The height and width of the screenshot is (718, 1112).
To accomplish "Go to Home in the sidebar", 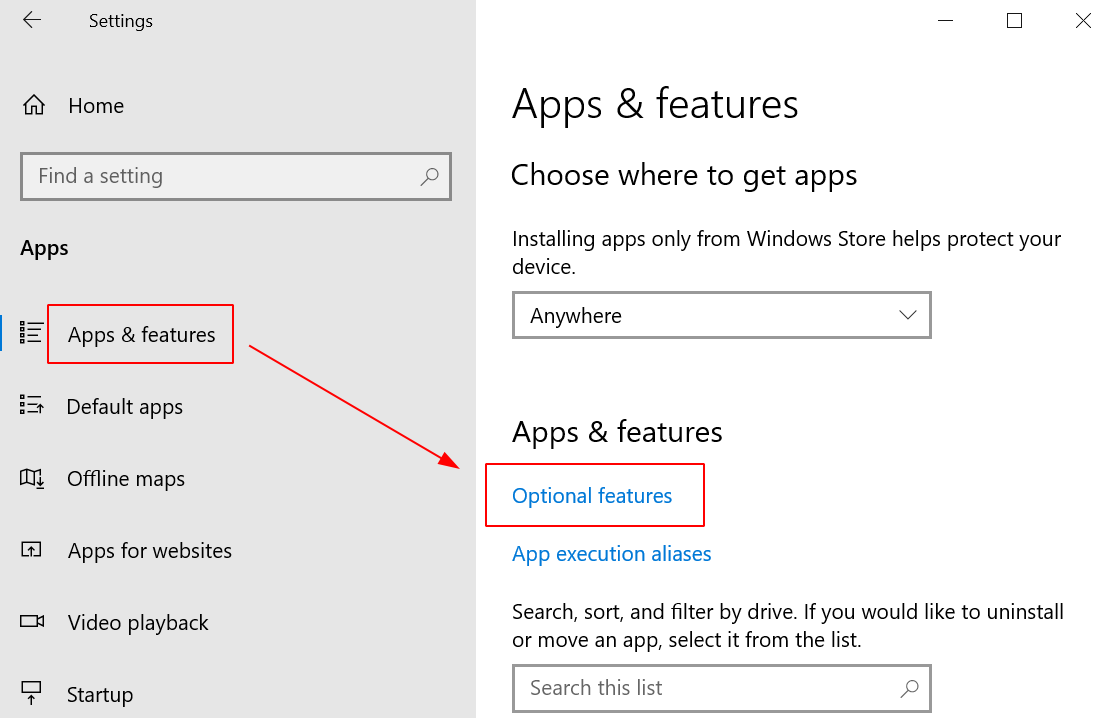I will click(x=96, y=106).
